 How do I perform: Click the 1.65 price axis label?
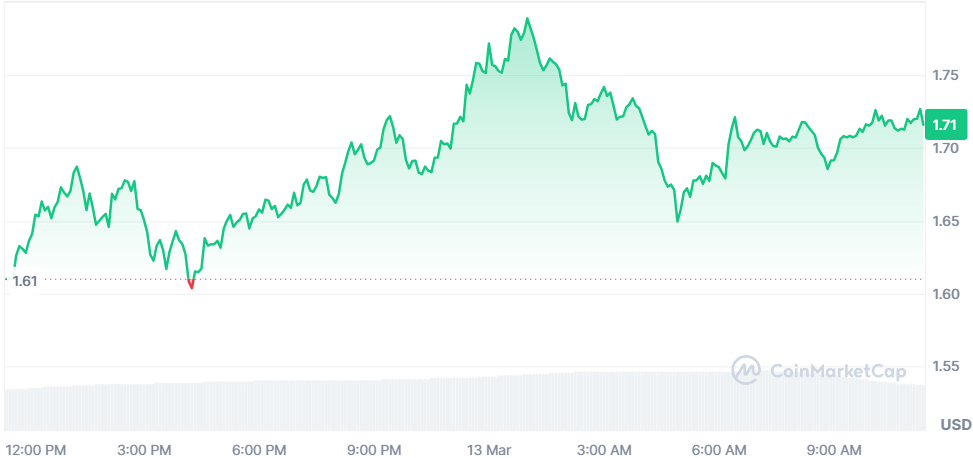tap(946, 222)
